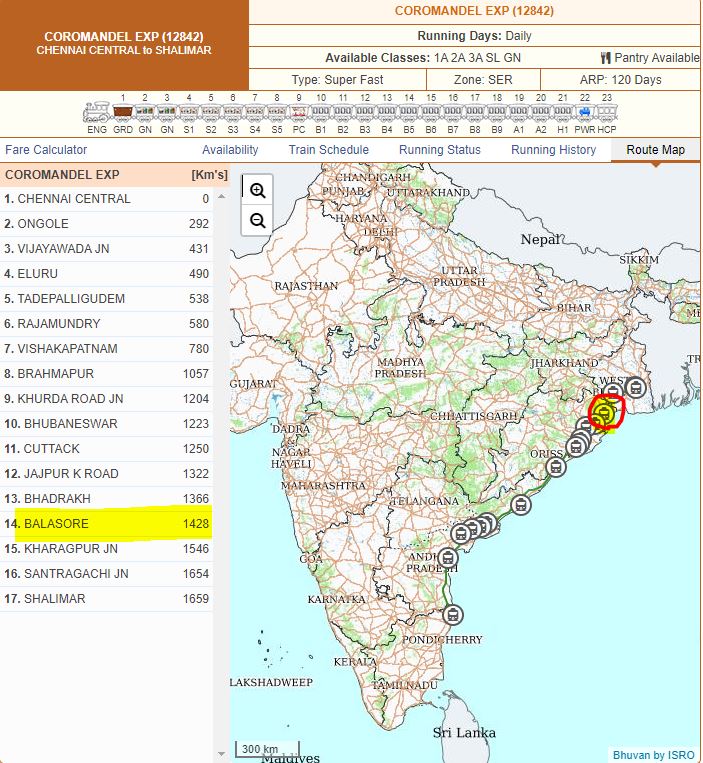
Task: Zoom in on the route map
Action: [257, 190]
